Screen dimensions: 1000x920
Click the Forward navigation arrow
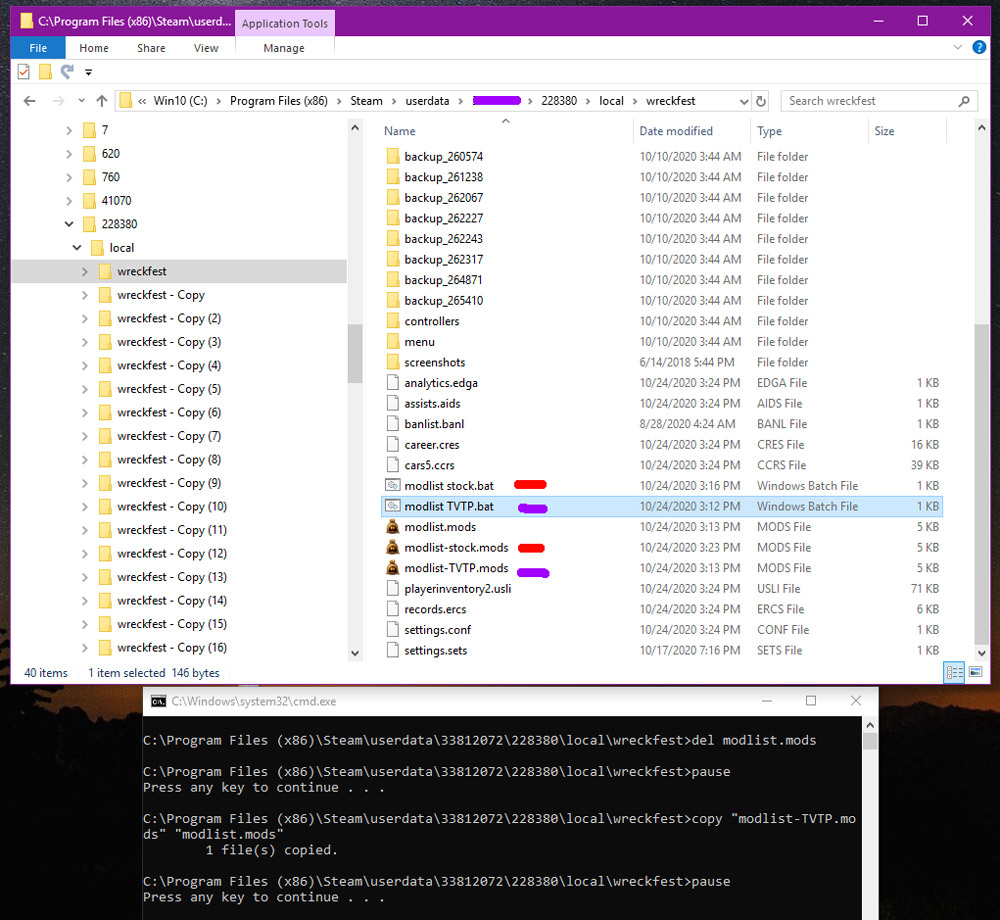click(58, 101)
